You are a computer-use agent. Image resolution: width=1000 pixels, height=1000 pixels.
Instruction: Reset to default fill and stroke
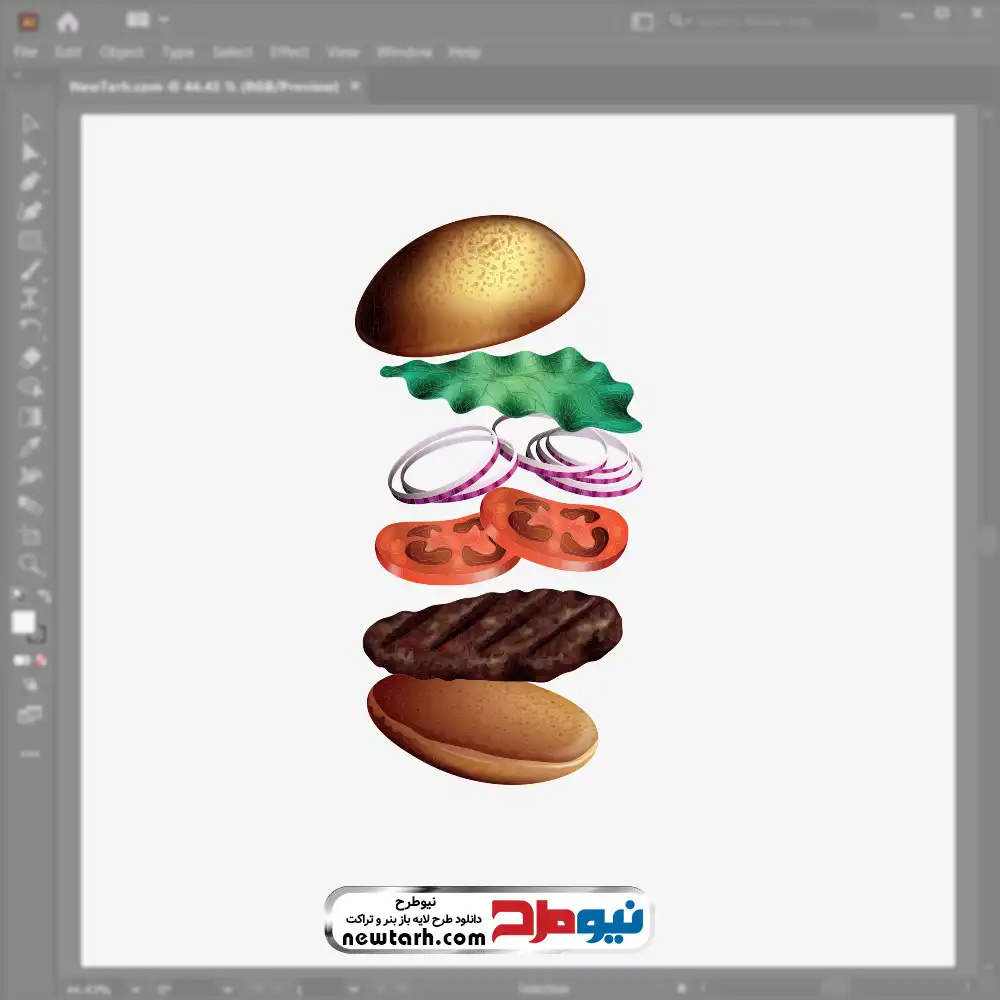17,597
